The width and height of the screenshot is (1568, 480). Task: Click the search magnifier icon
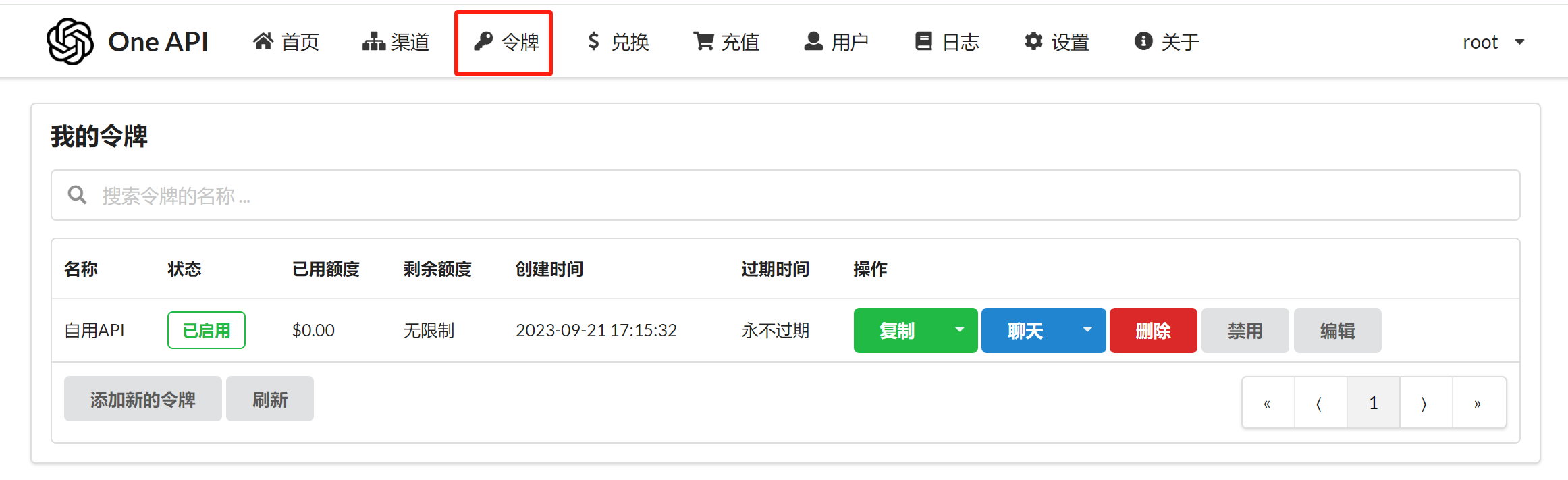(77, 195)
